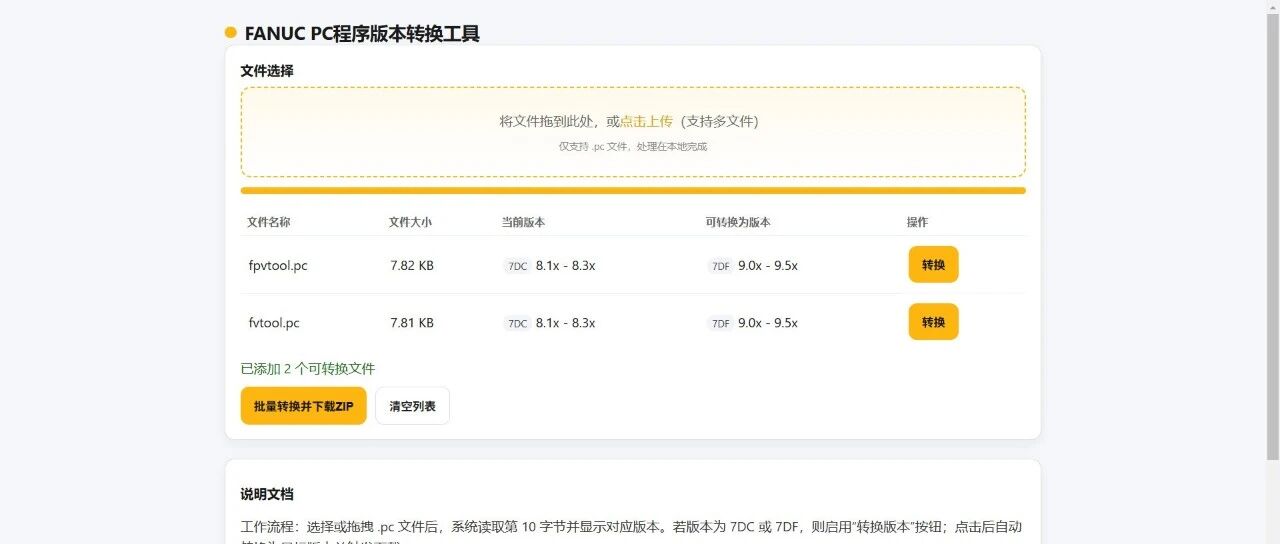Click the 当前版本 column header
The image size is (1280, 544).
click(x=523, y=222)
